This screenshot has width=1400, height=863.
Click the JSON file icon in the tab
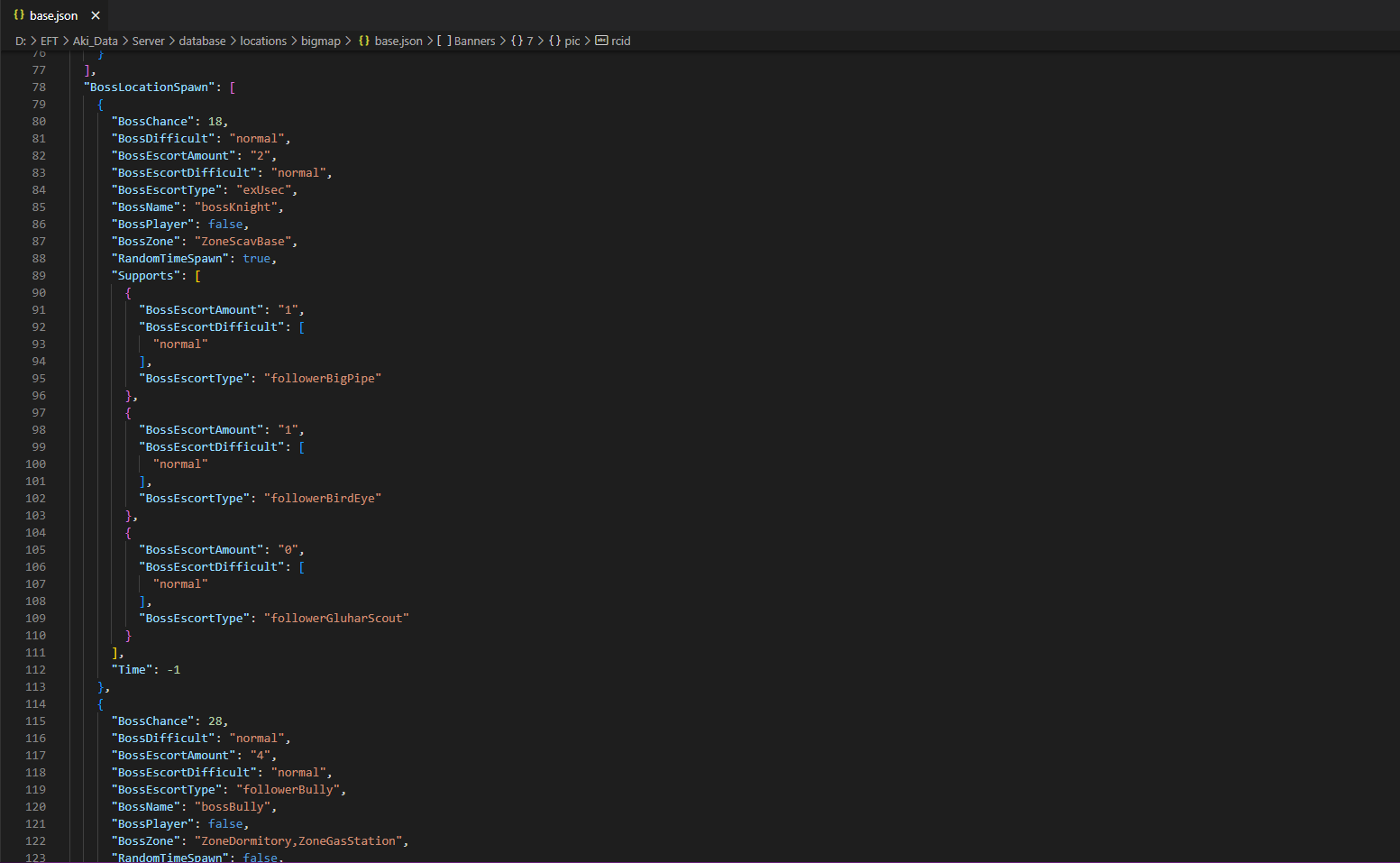[19, 15]
